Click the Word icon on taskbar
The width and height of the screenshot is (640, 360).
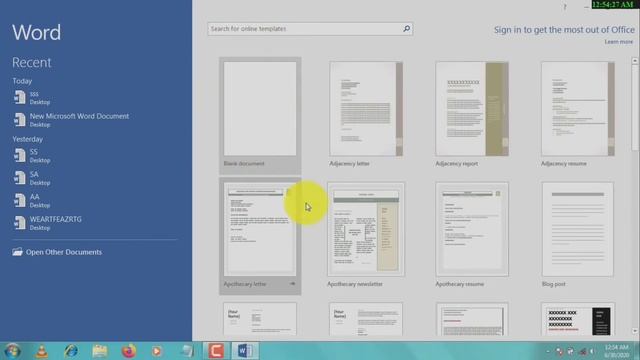245,351
